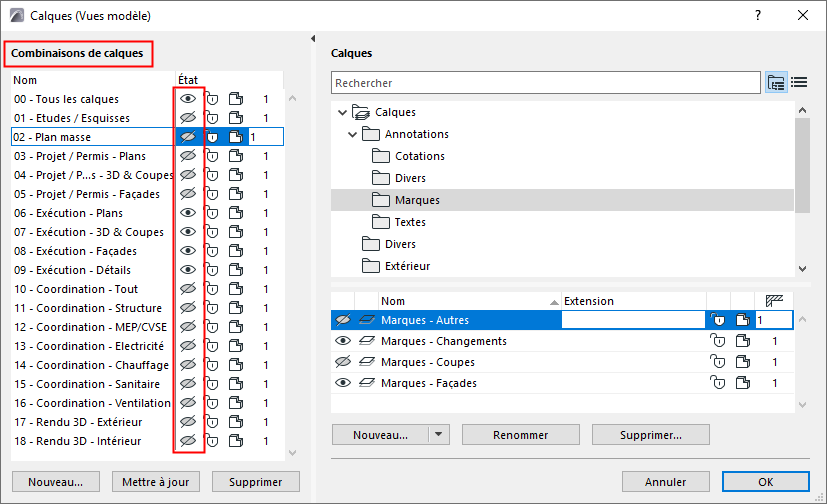This screenshot has height=504, width=827.
Task: Show the Marques - Coupes layer
Action: click(344, 362)
